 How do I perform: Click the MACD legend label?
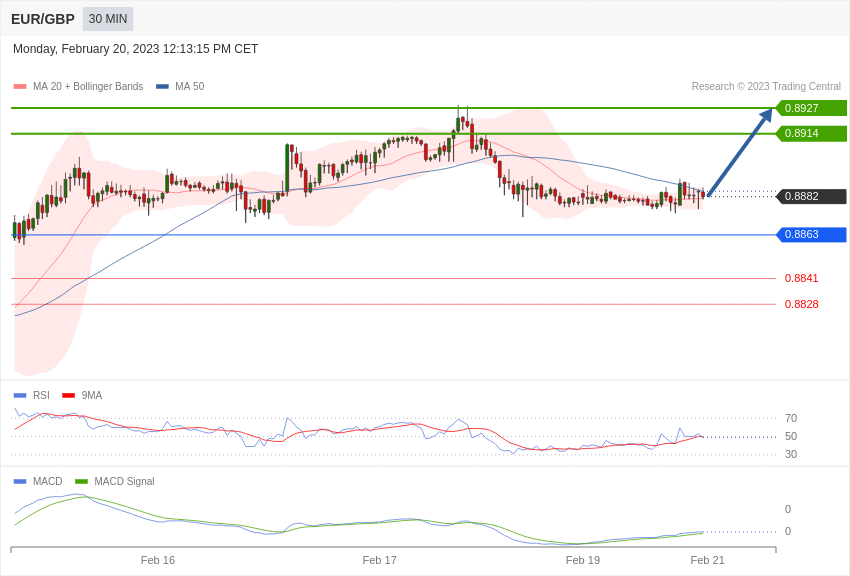(x=48, y=481)
